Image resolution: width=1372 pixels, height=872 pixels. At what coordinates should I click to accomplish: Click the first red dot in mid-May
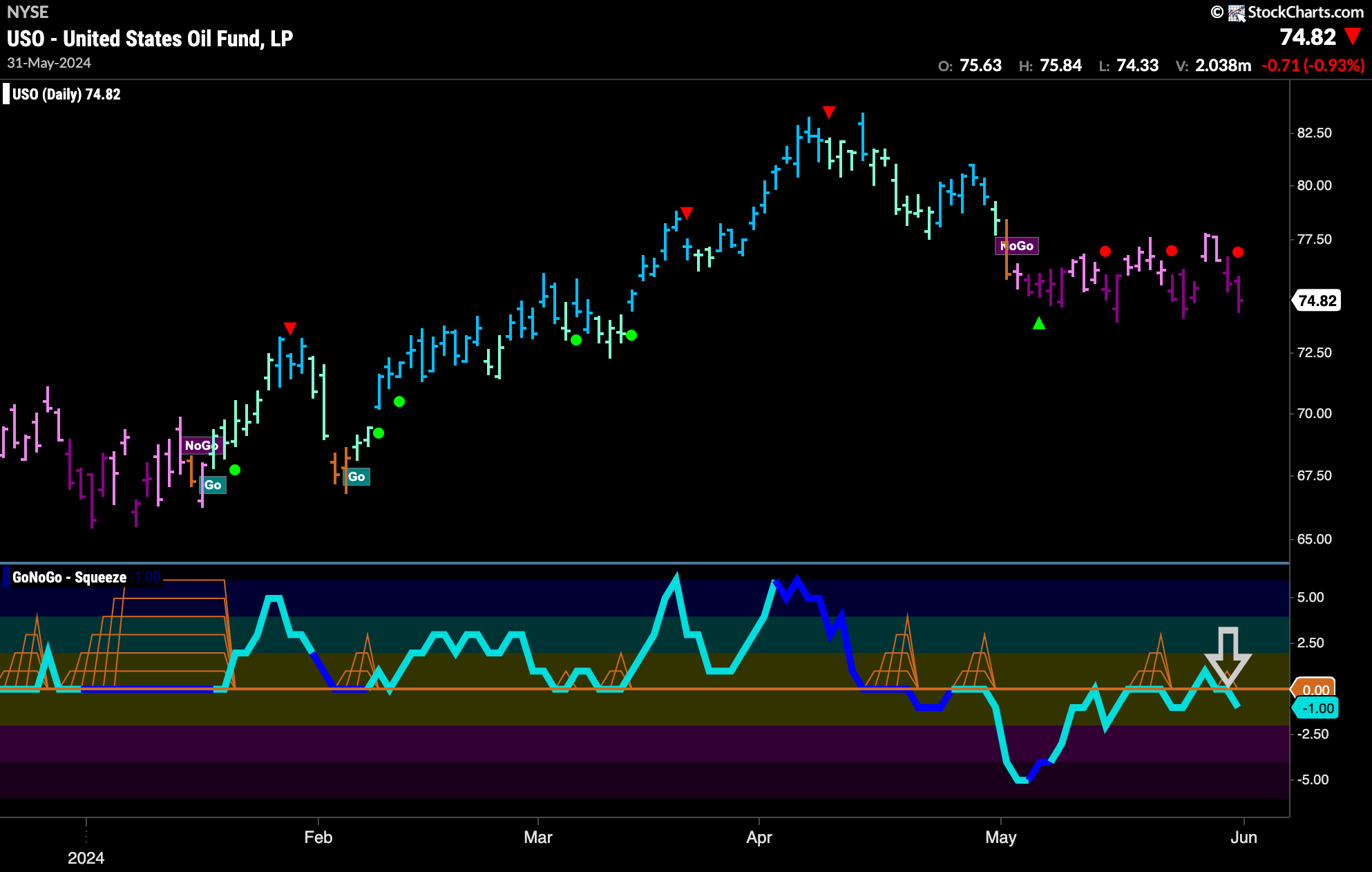[x=1105, y=252]
